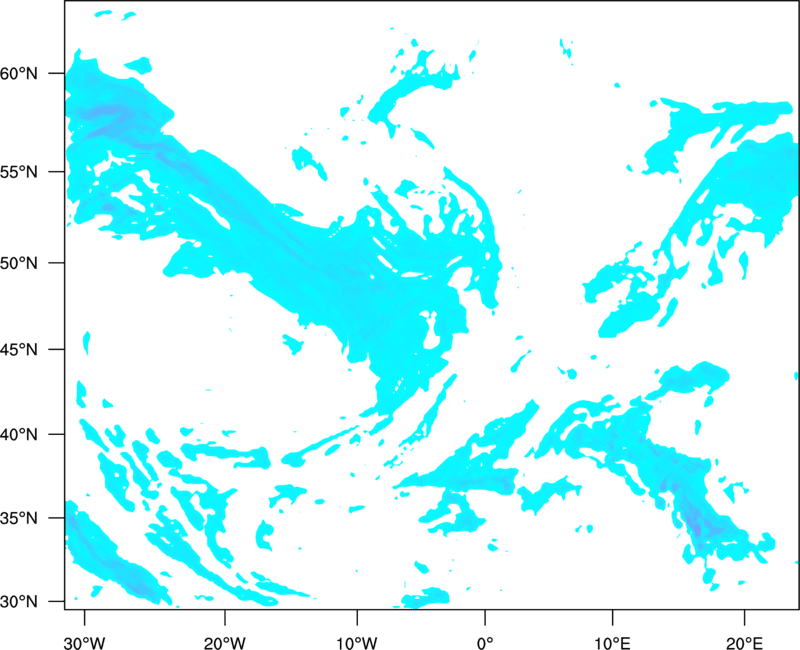800x650 pixels.
Task: Click the 20°E longitude label
Action: [x=745, y=643]
